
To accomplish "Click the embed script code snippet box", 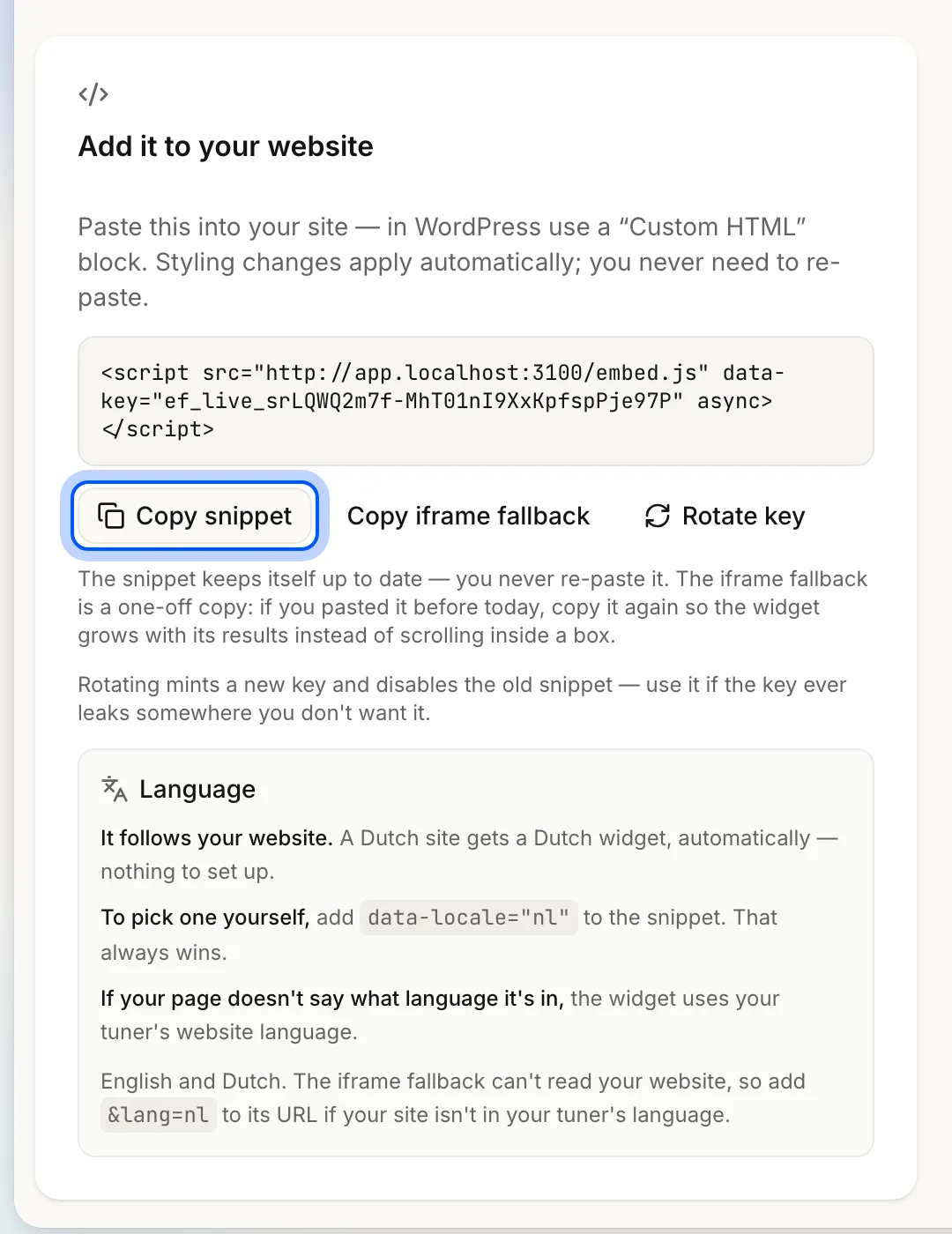I will pyautogui.click(x=476, y=401).
